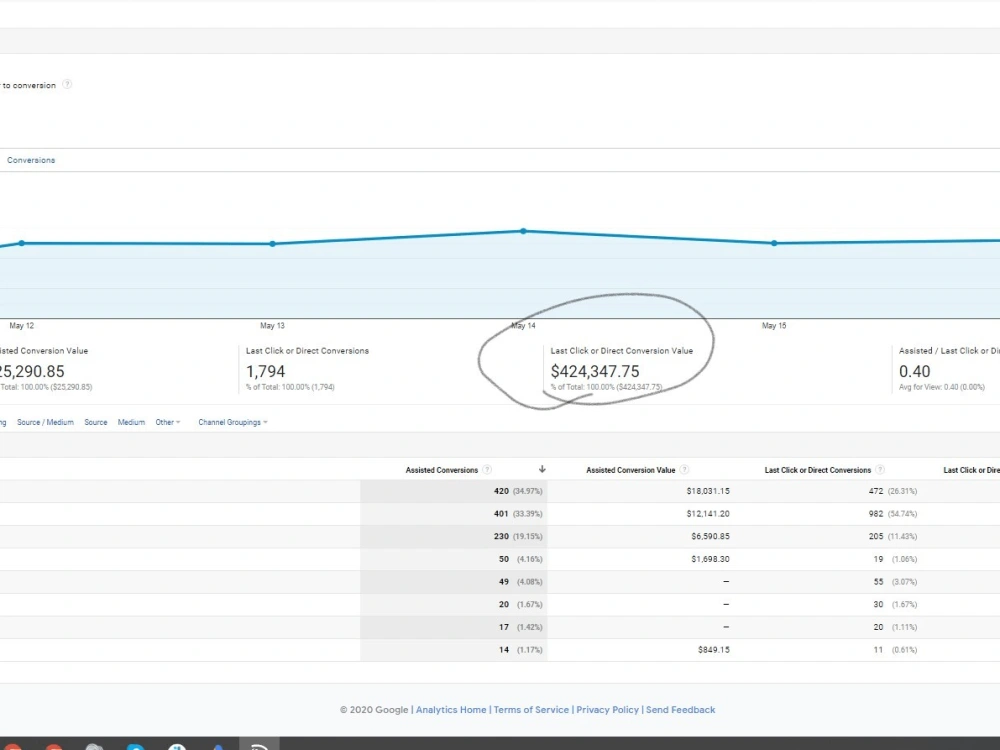Expand the Channel Groupings dropdown
This screenshot has height=750, width=1000.
click(233, 422)
